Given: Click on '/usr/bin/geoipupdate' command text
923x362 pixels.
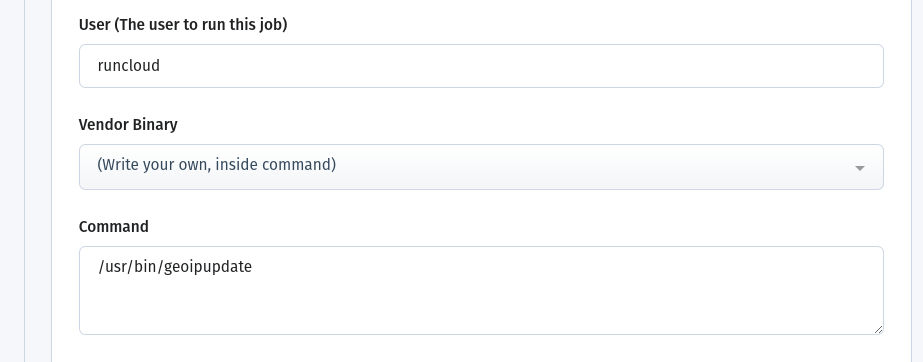Looking at the screenshot, I should (175, 267).
